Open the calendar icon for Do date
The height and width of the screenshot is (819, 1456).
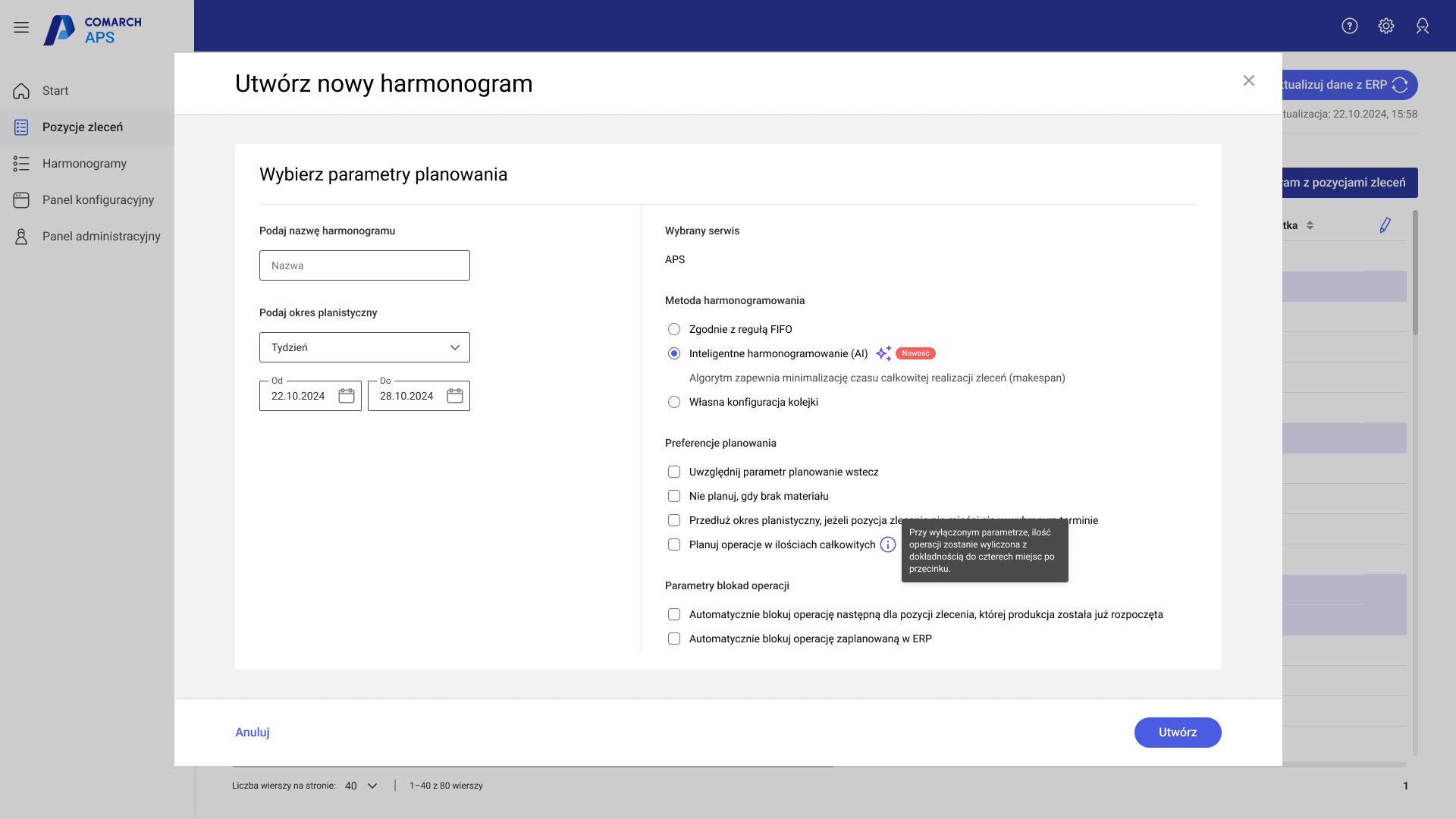pyautogui.click(x=455, y=396)
